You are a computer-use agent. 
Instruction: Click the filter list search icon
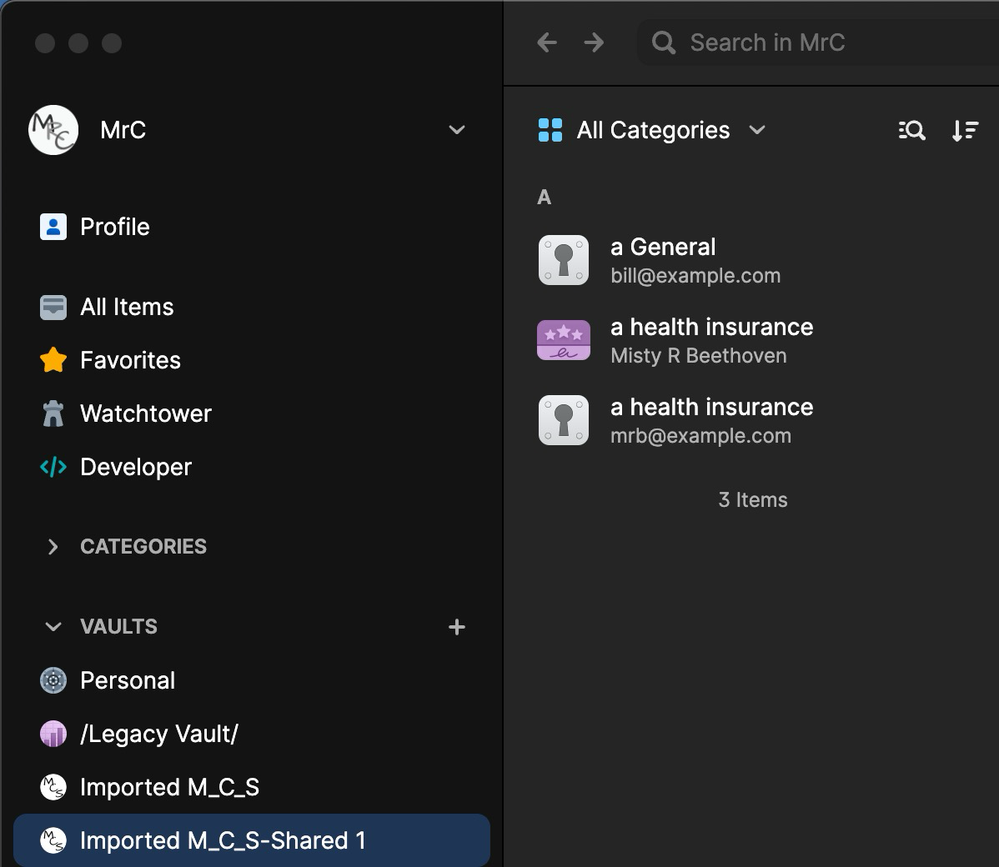[x=911, y=130]
